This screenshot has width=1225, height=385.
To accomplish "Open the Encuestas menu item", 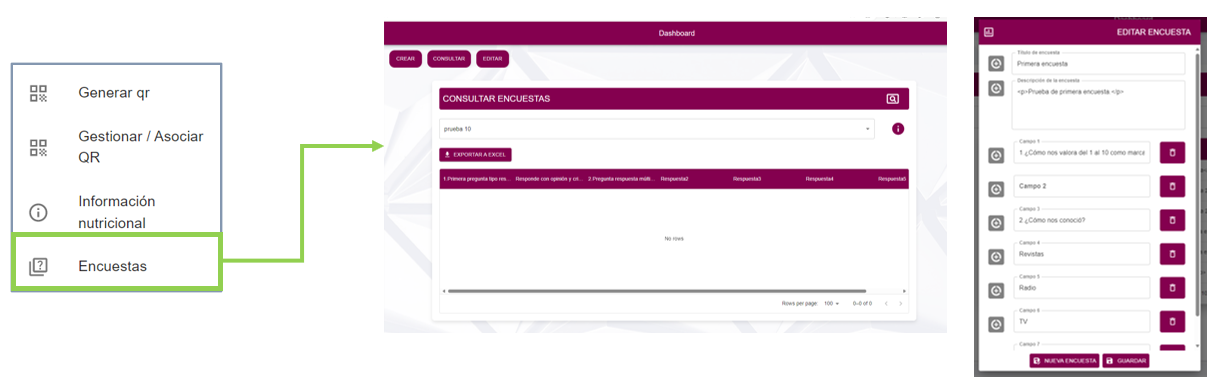I will tap(116, 266).
